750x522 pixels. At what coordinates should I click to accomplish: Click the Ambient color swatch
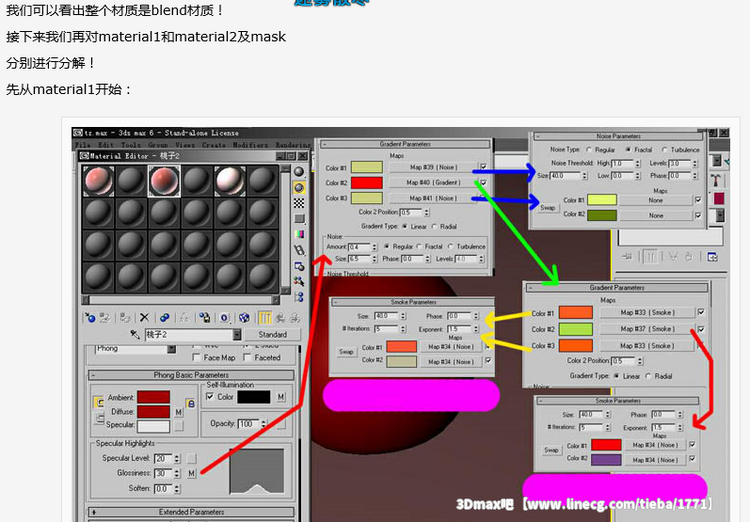(154, 397)
